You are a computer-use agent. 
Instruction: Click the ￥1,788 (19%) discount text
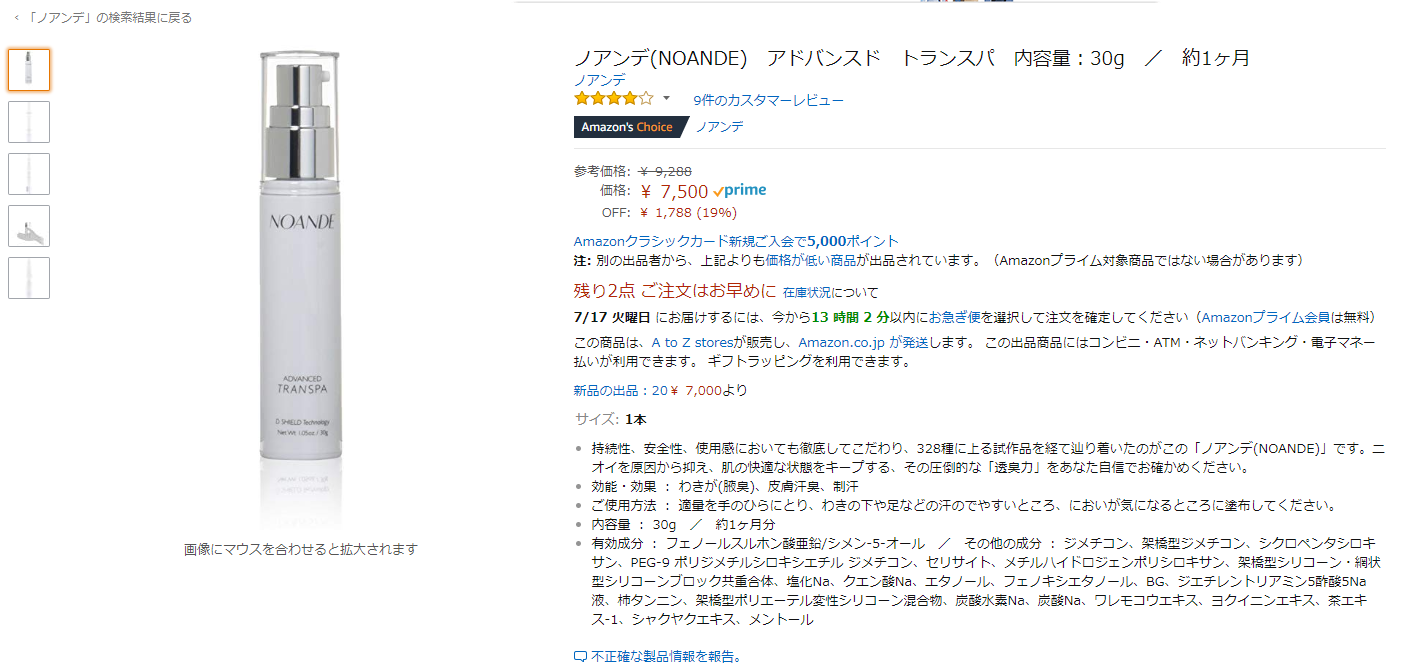688,212
